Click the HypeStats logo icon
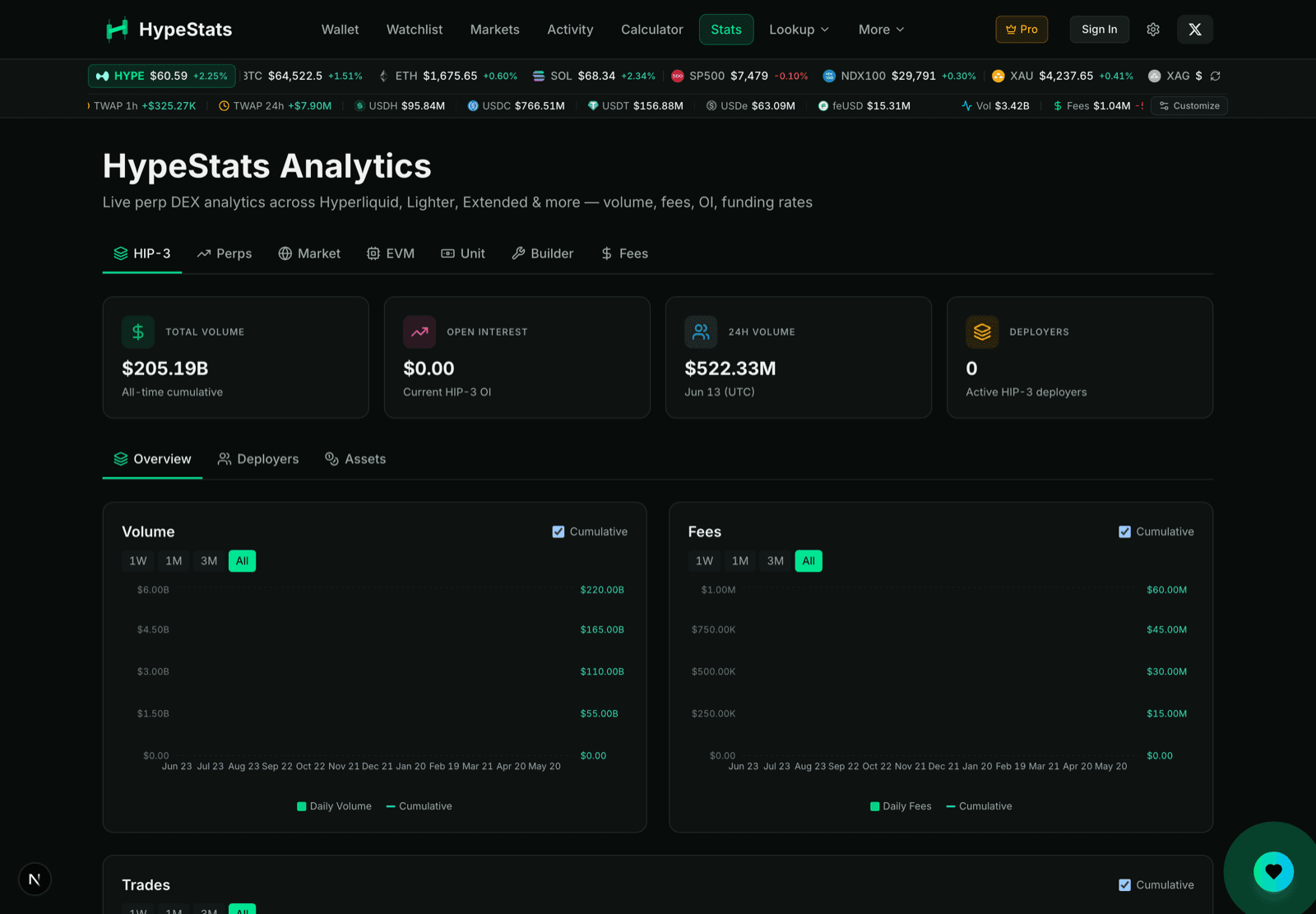The width and height of the screenshot is (1316, 914). pyautogui.click(x=117, y=30)
